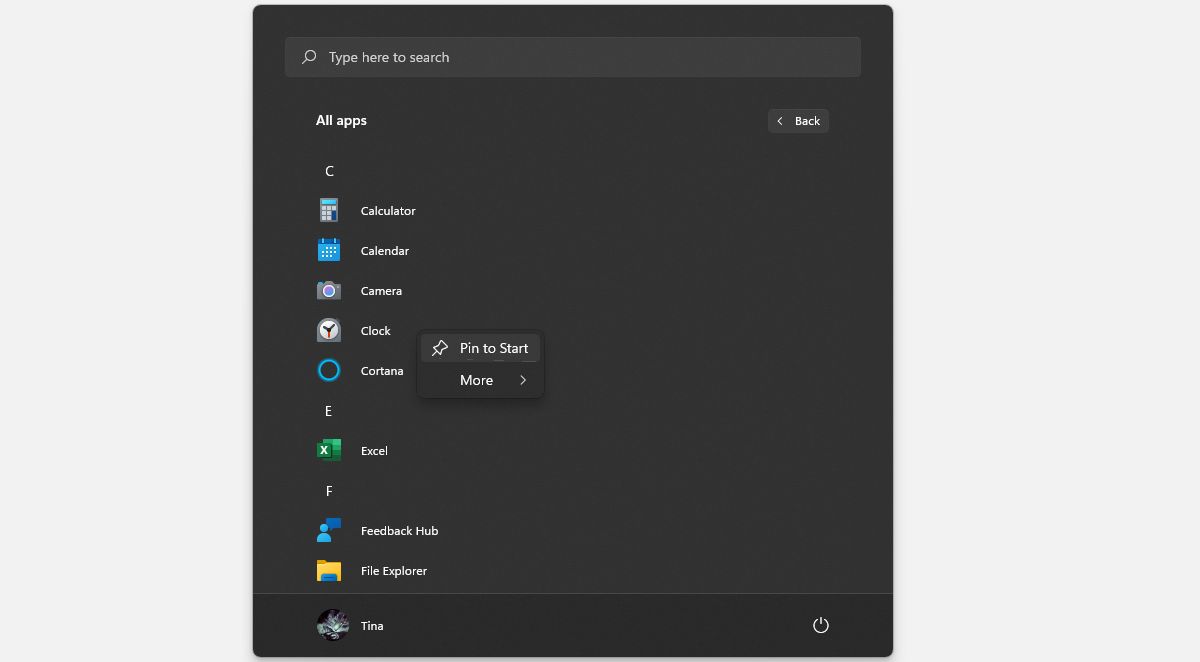Open the Feedback Hub icon
The image size is (1200, 662).
329,530
